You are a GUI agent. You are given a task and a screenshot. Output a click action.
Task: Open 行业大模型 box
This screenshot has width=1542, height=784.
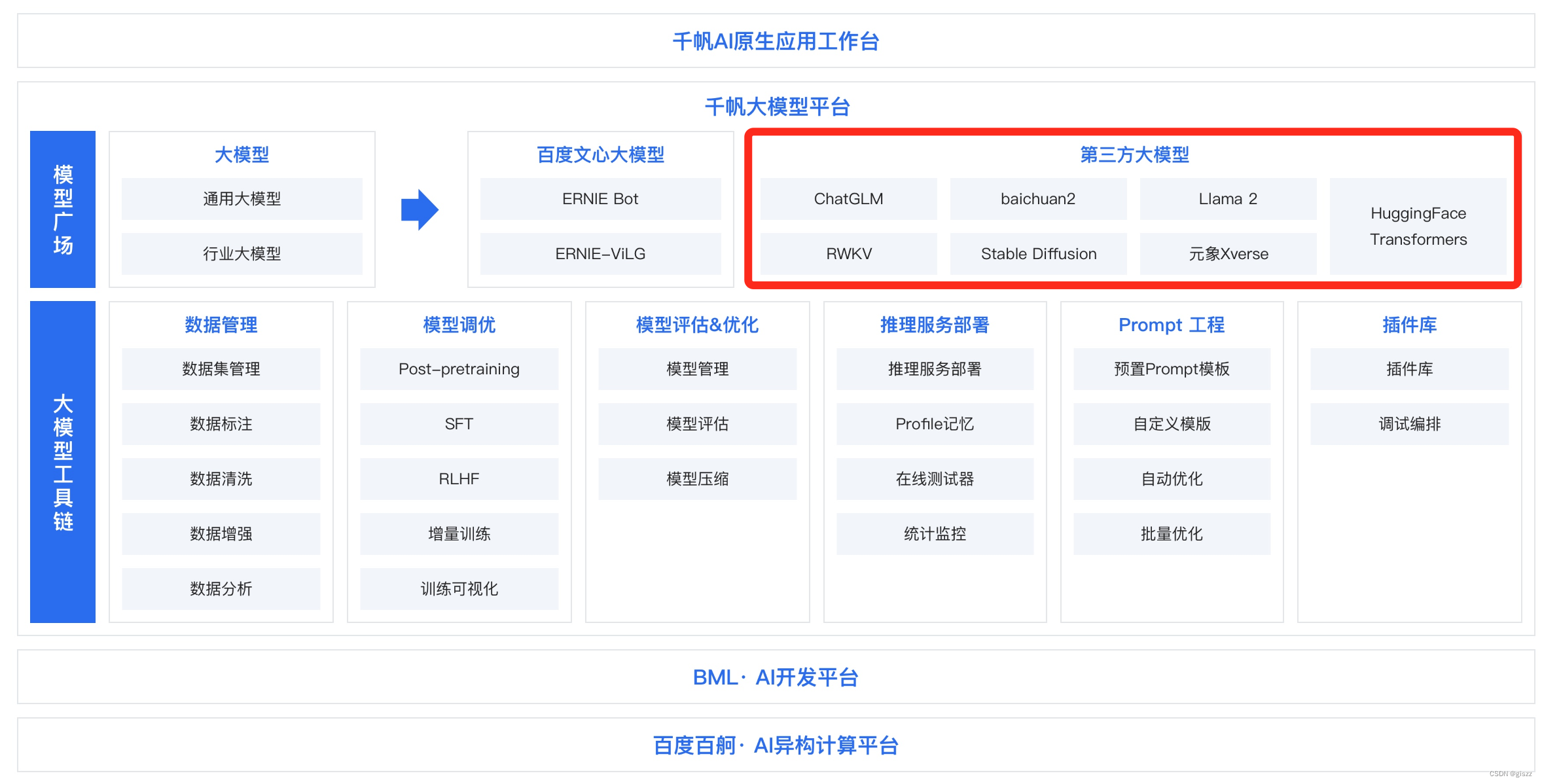pos(242,254)
